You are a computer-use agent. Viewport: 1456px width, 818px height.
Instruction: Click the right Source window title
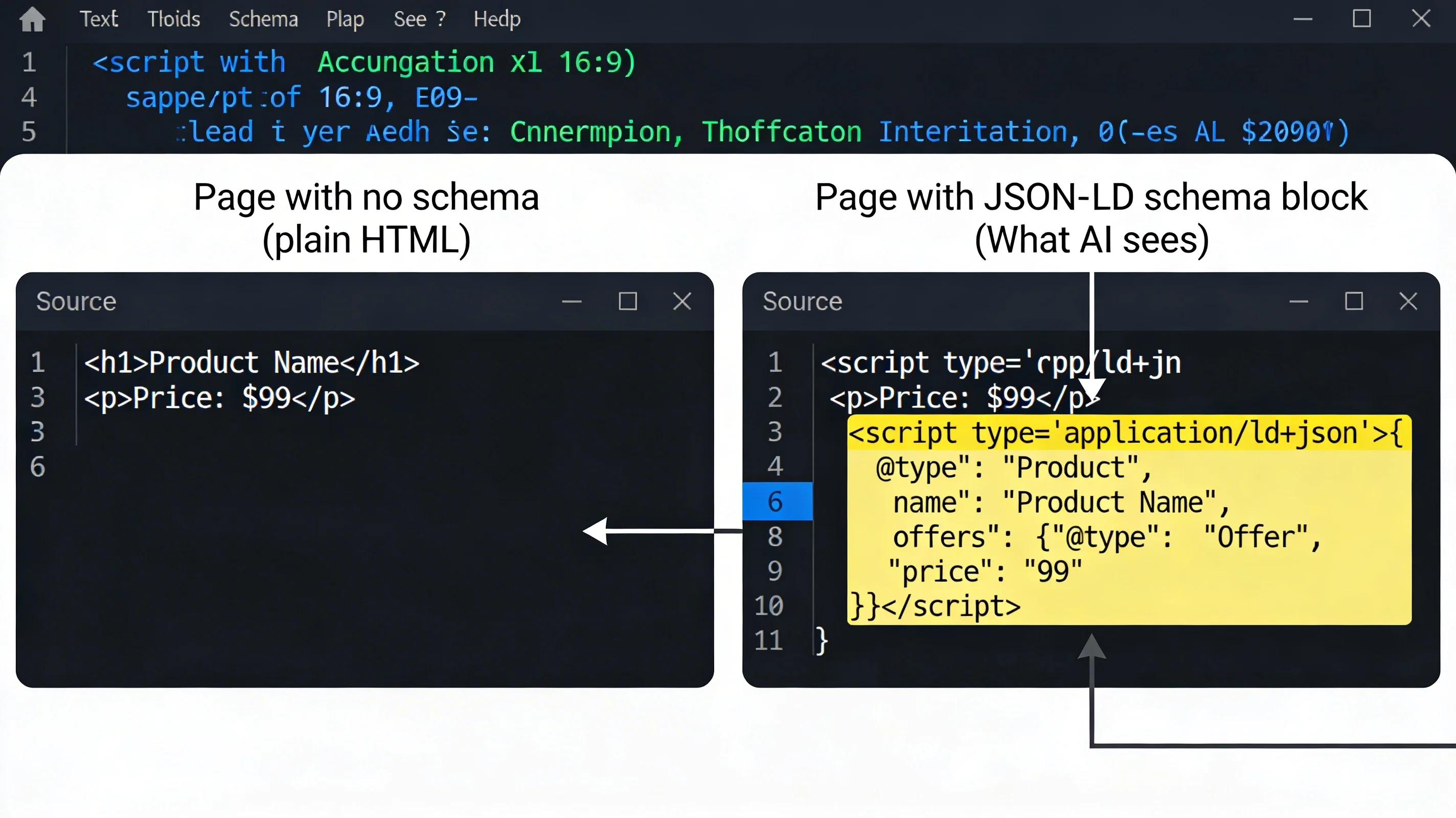(x=802, y=301)
